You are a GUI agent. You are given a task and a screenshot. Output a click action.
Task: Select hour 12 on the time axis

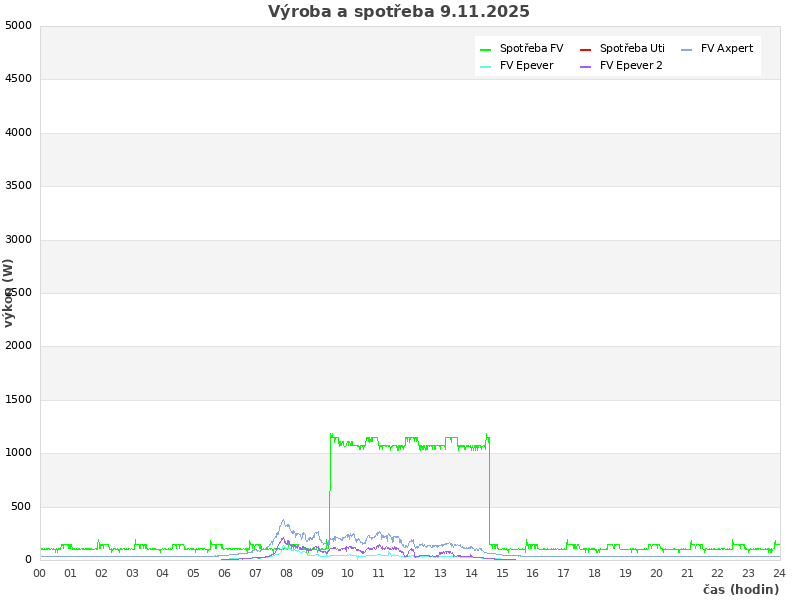click(410, 573)
